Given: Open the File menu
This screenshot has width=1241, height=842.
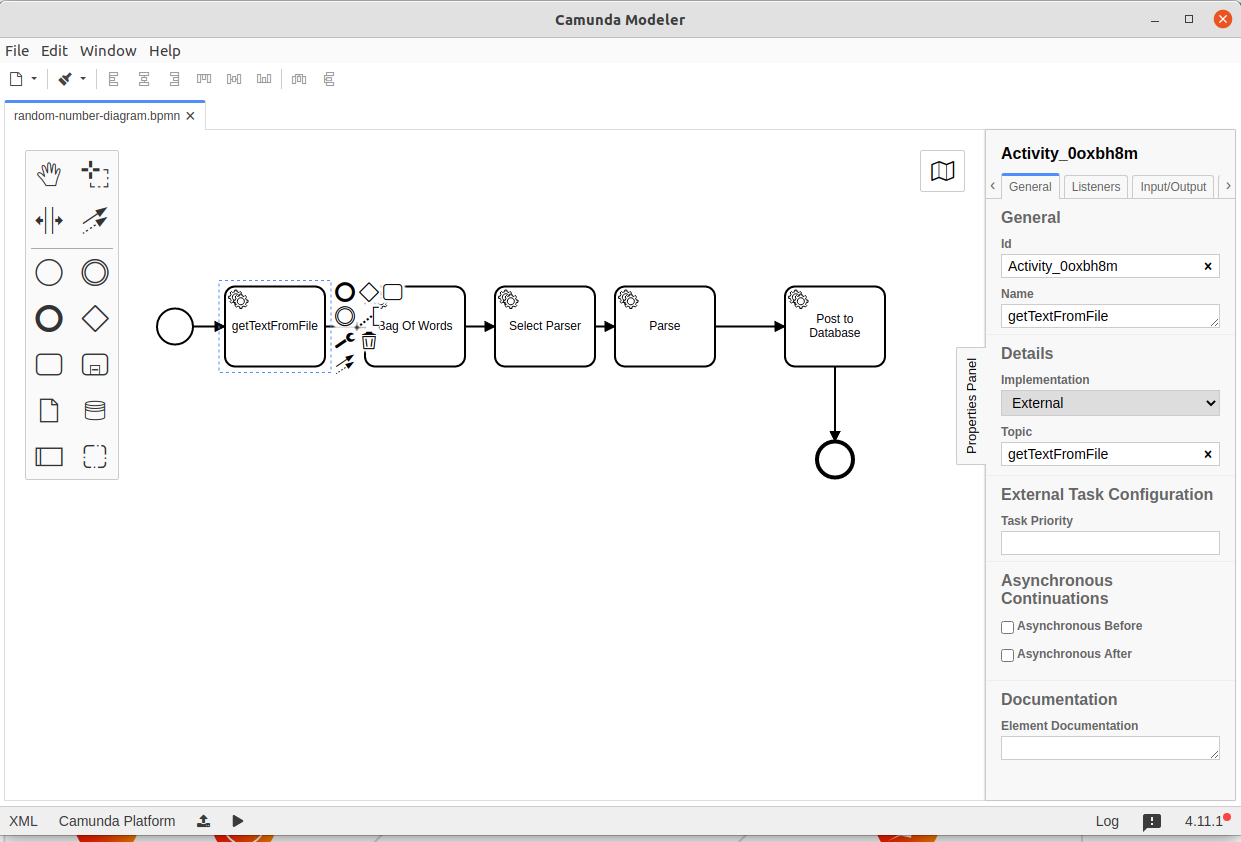Looking at the screenshot, I should 17,51.
